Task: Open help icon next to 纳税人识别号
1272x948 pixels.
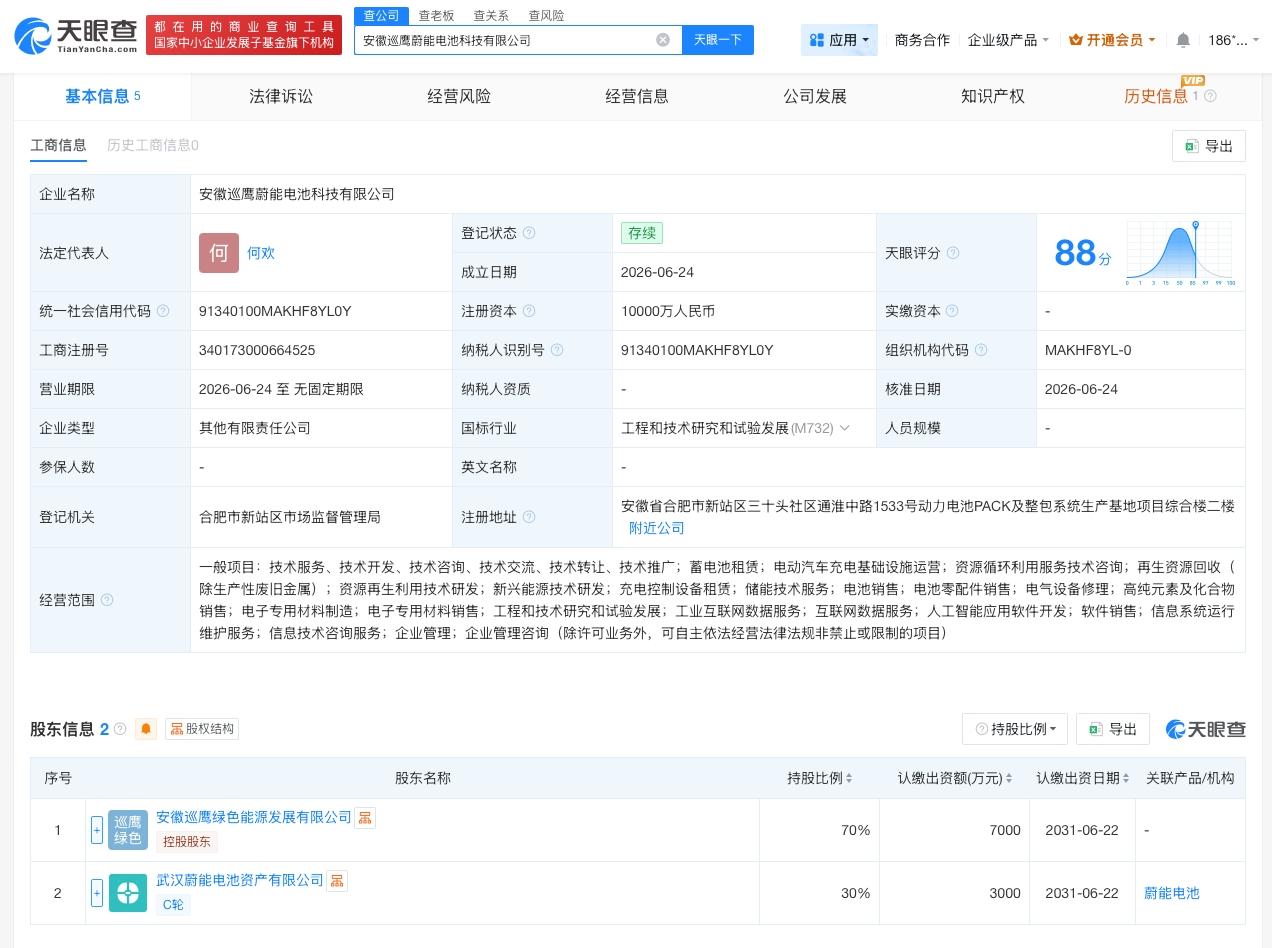Action: point(557,350)
